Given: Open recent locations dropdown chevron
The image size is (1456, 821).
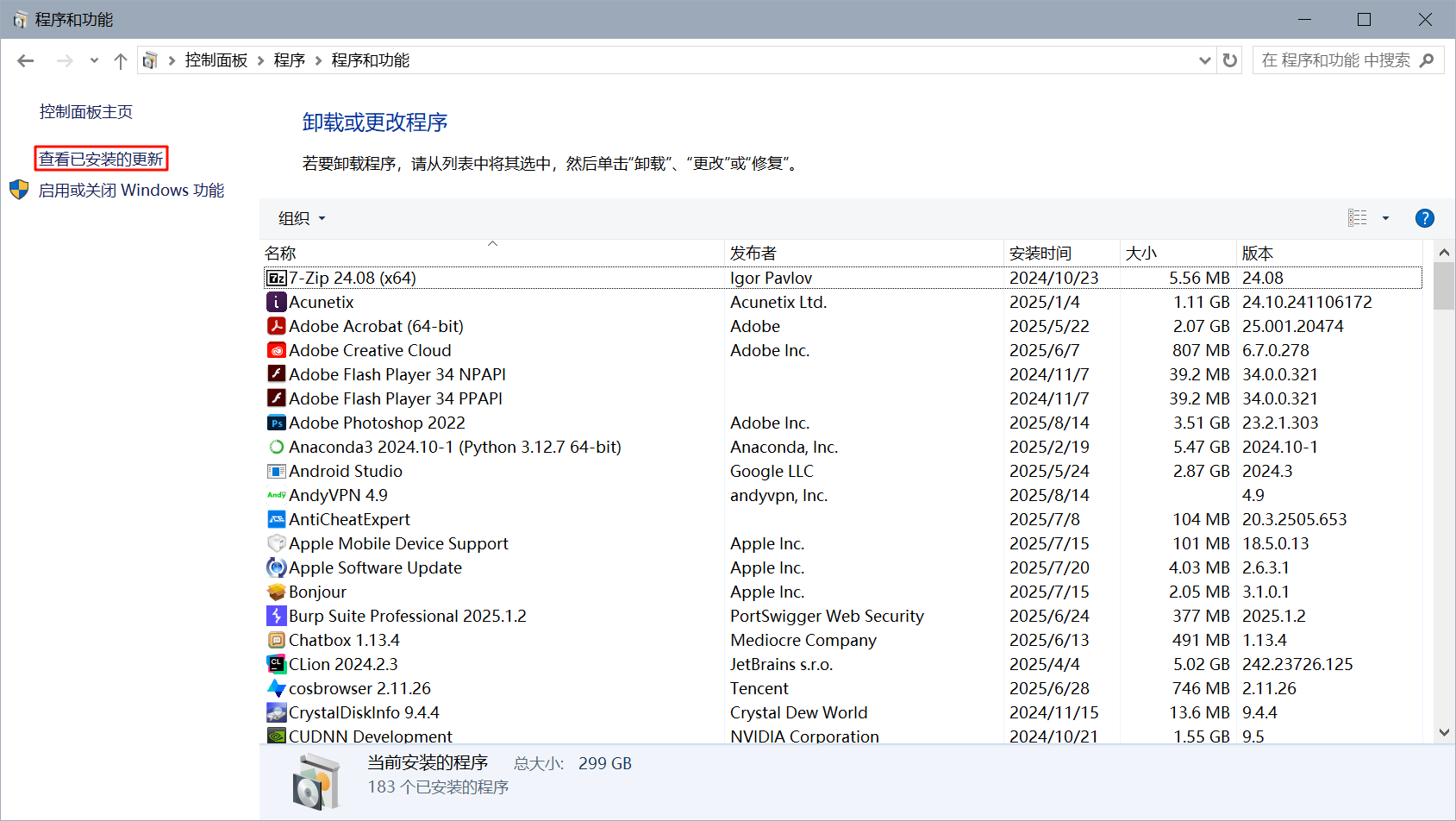Looking at the screenshot, I should coord(94,60).
